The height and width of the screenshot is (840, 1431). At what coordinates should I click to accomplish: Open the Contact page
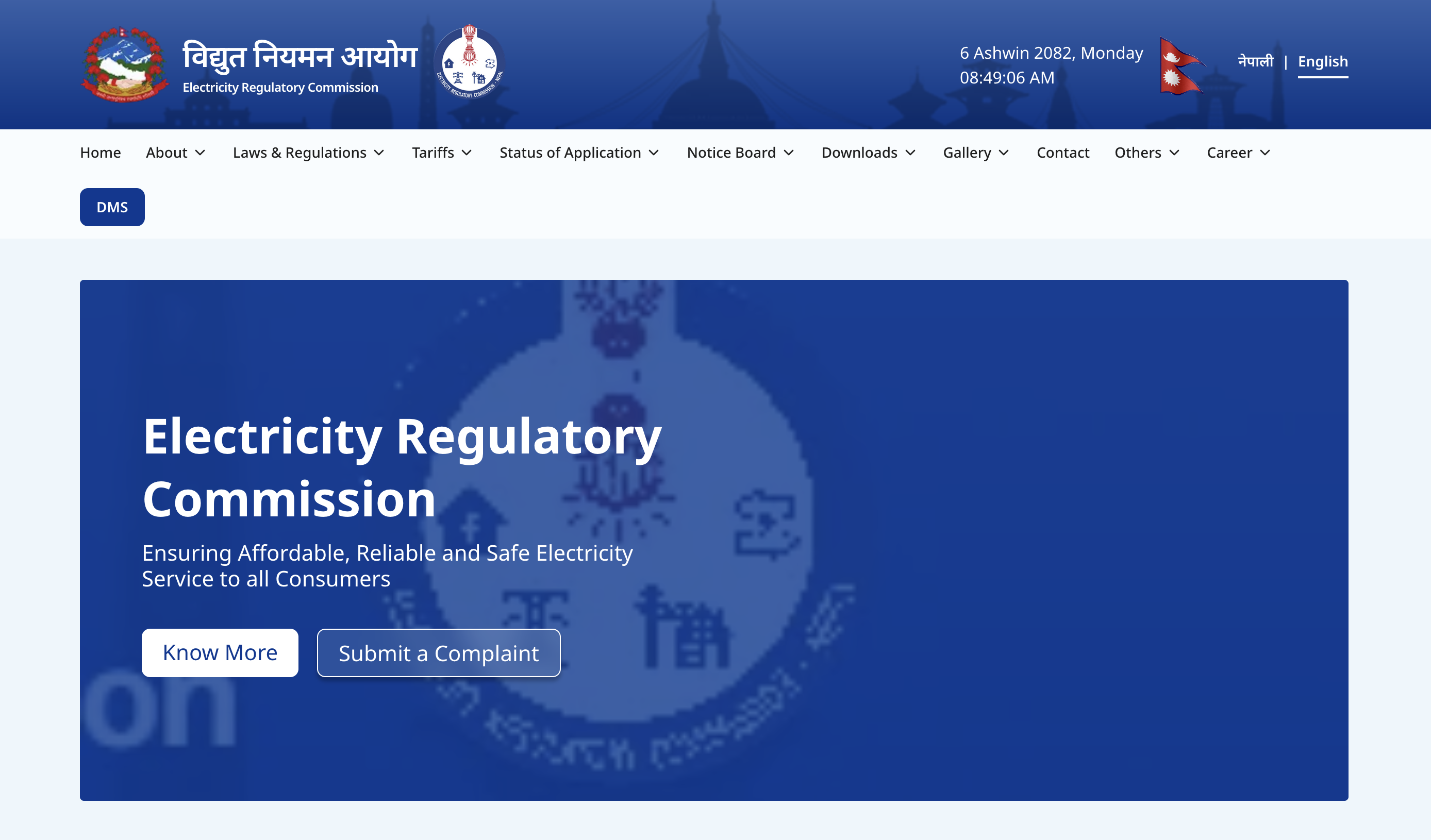[x=1062, y=153]
